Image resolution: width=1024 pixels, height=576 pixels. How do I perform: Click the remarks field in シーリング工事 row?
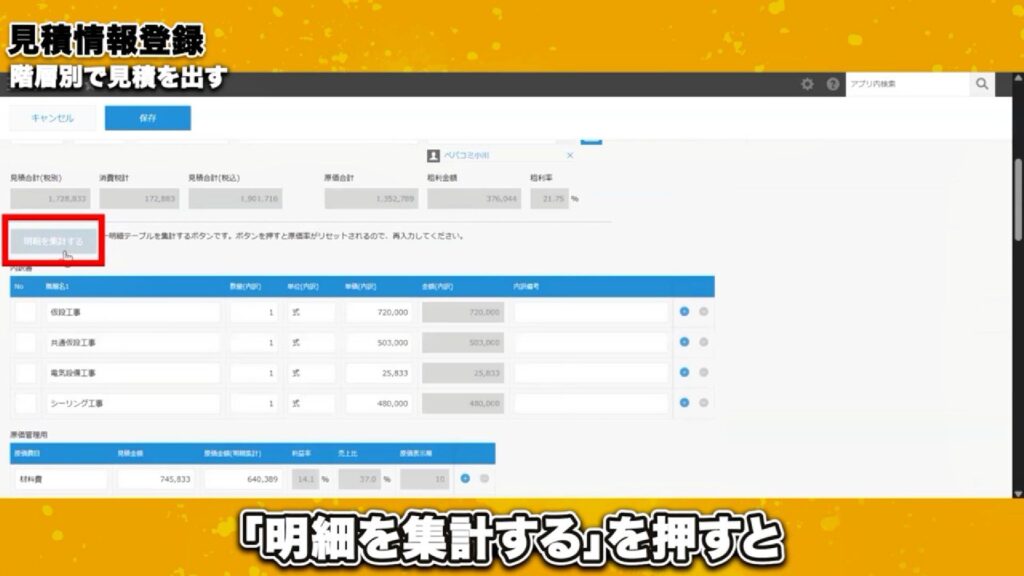click(x=591, y=403)
